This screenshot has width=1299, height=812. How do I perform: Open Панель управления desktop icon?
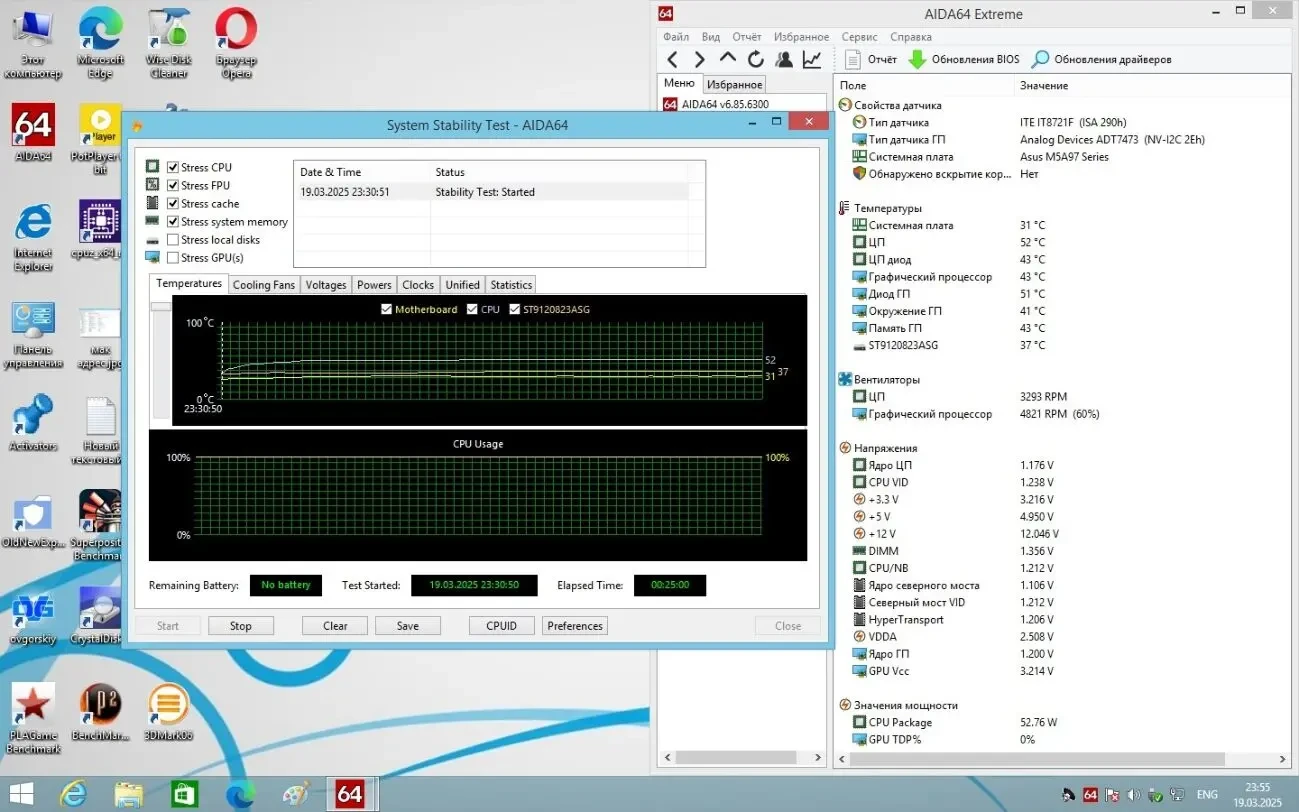click(33, 335)
